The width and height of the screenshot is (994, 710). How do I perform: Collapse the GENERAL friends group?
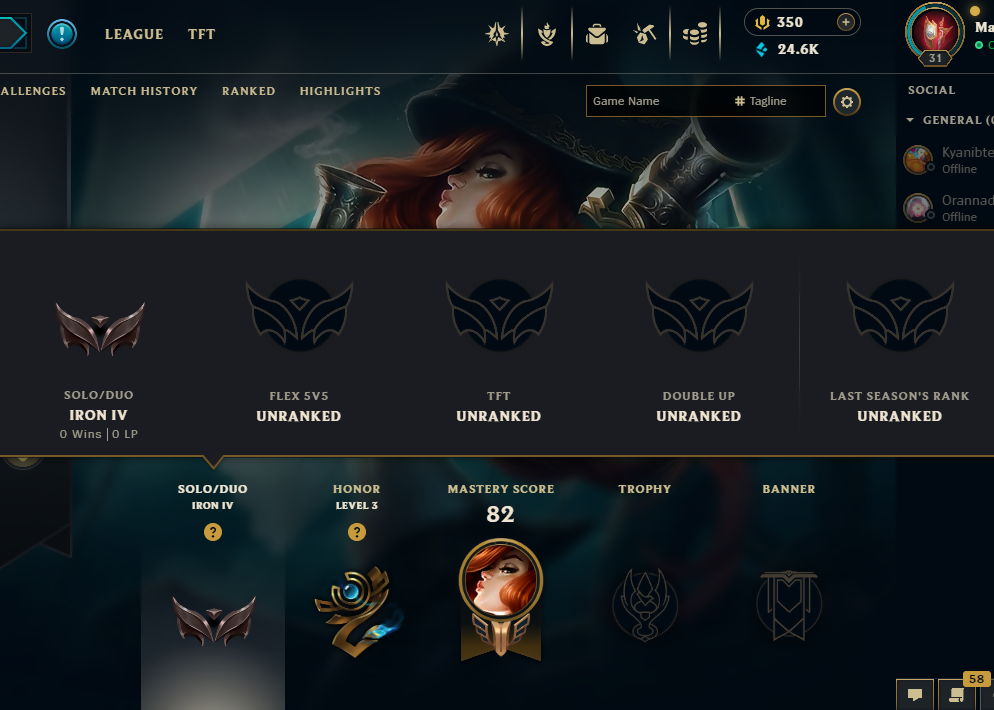(910, 120)
